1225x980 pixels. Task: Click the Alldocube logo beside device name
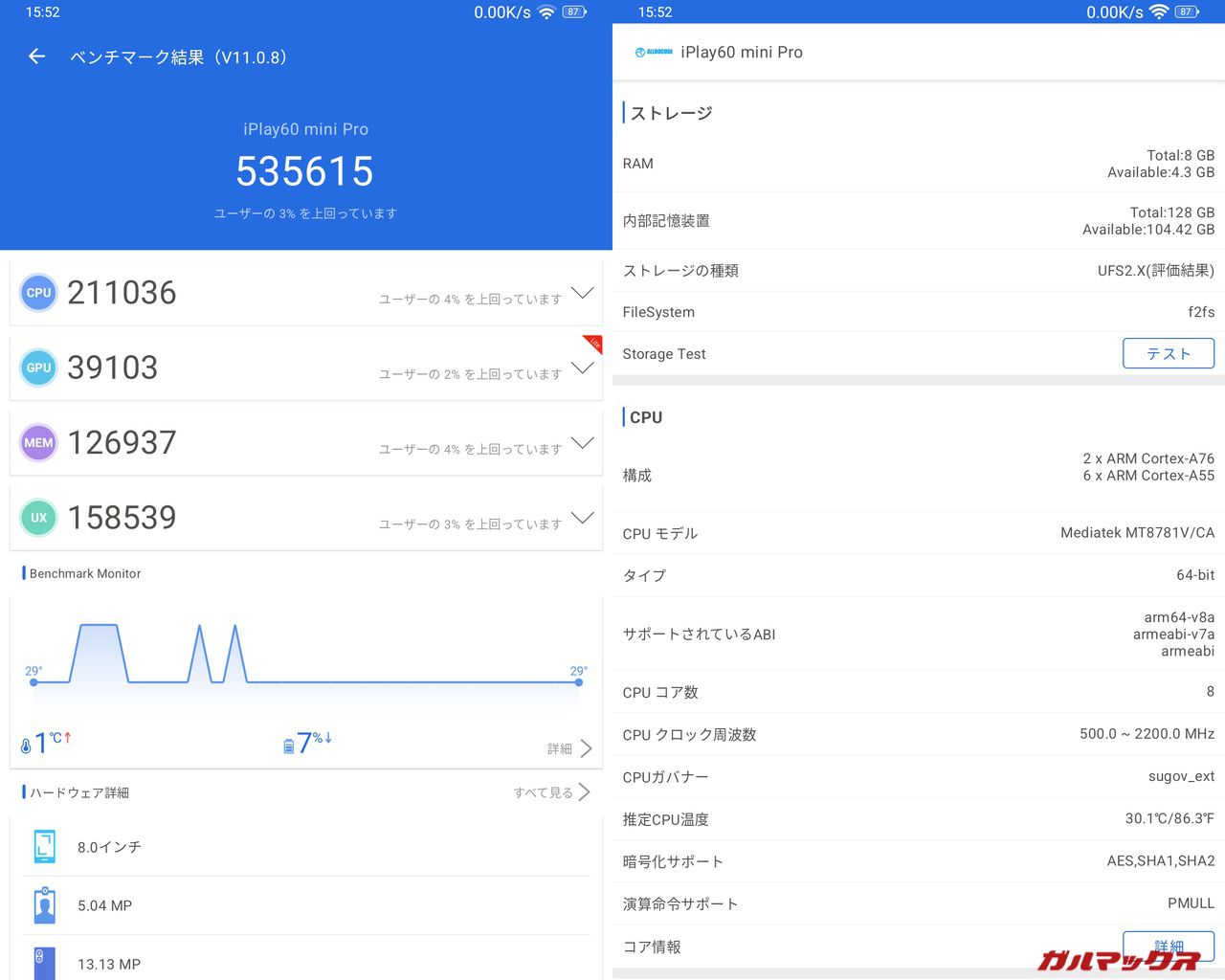654,53
